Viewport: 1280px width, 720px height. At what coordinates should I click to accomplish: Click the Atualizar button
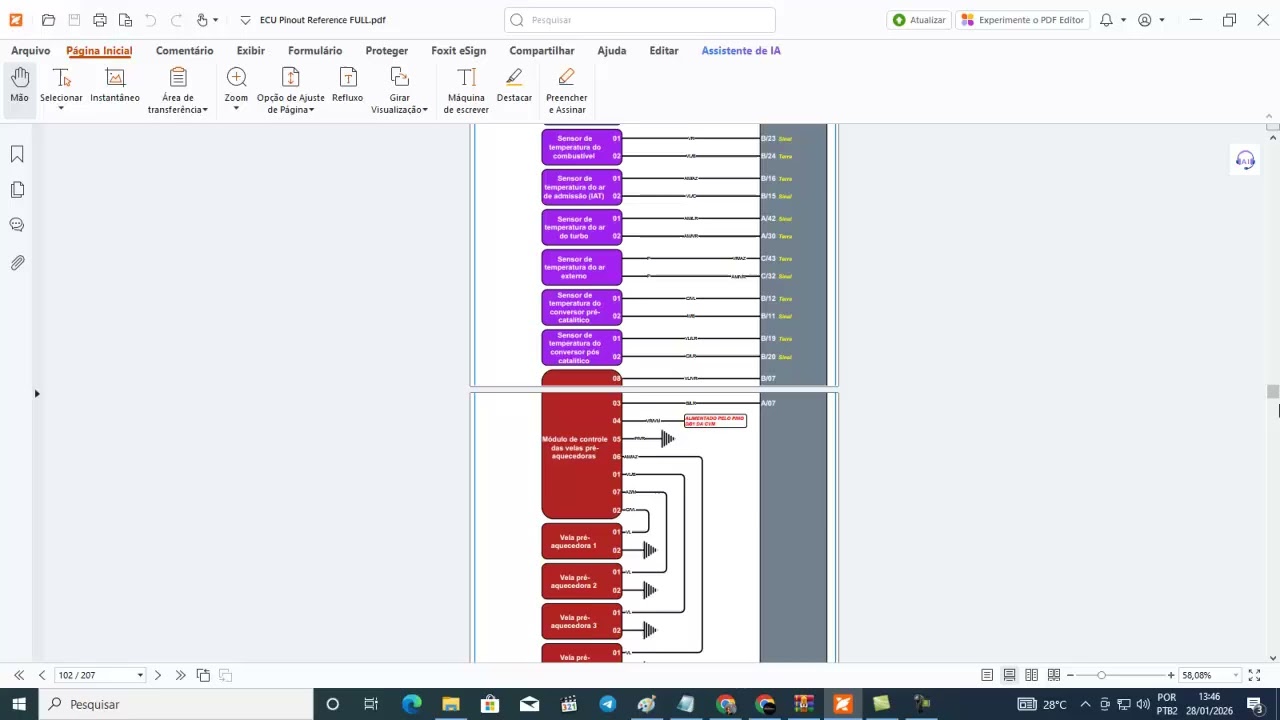[x=918, y=20]
